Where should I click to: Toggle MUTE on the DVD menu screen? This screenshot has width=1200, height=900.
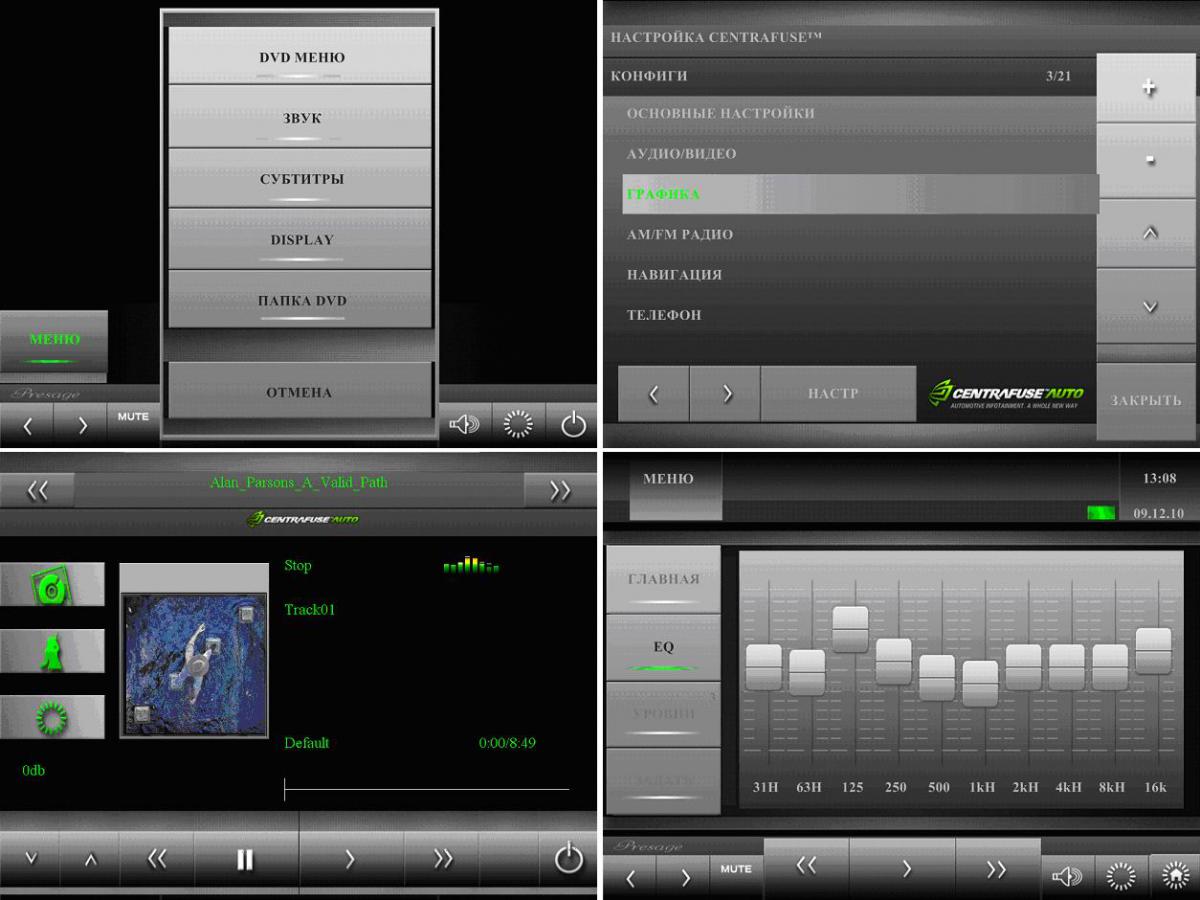(x=132, y=417)
